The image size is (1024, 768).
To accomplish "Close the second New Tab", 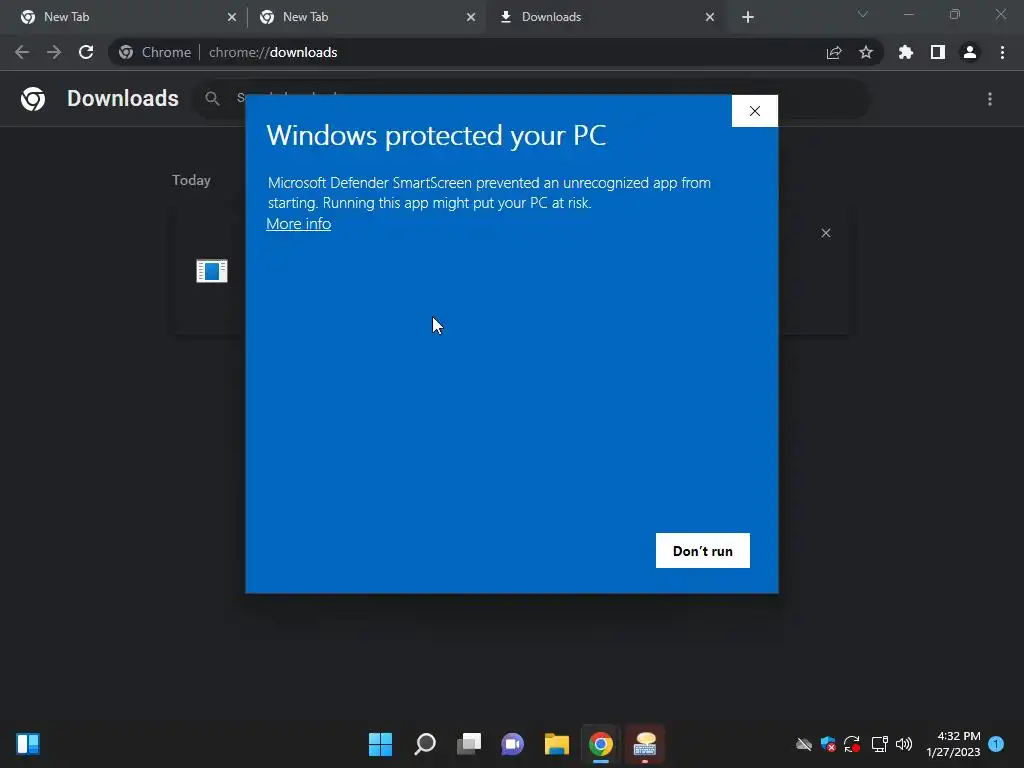I will point(471,18).
